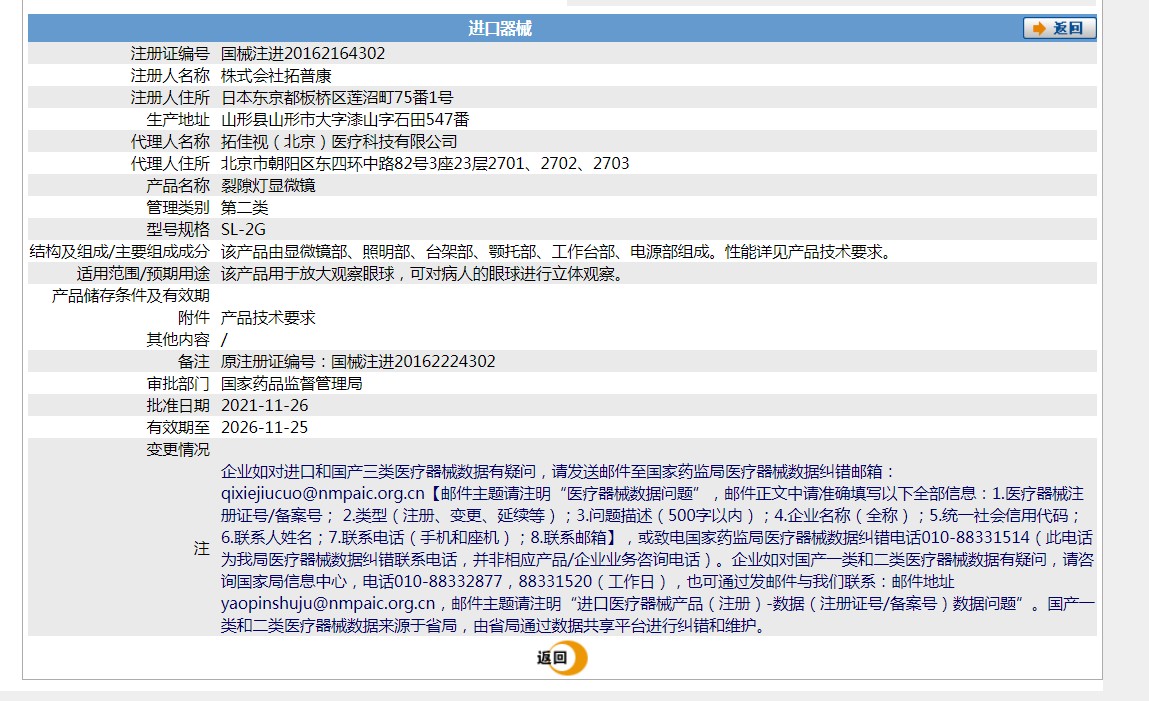Viewport: 1149px width, 701px height.
Task: Click the attachment 产品技术要求 text
Action: (267, 318)
